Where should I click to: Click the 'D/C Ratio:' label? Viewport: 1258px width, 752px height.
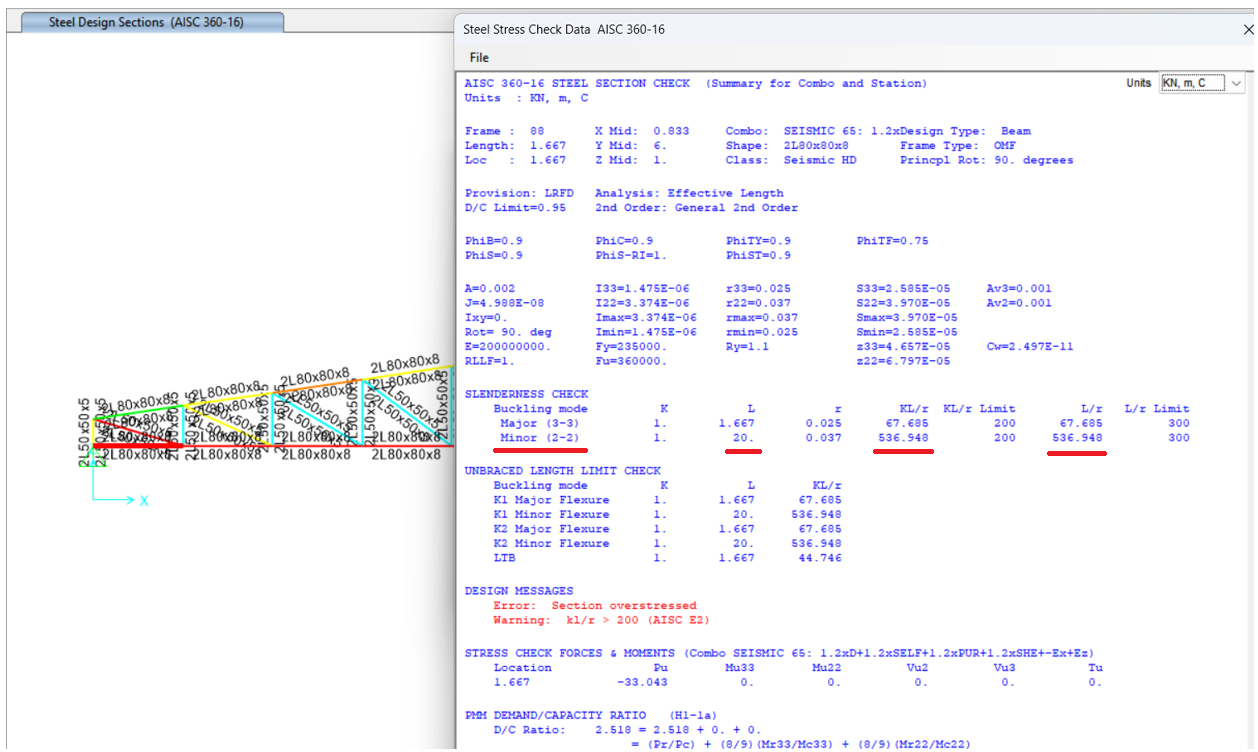tap(529, 731)
